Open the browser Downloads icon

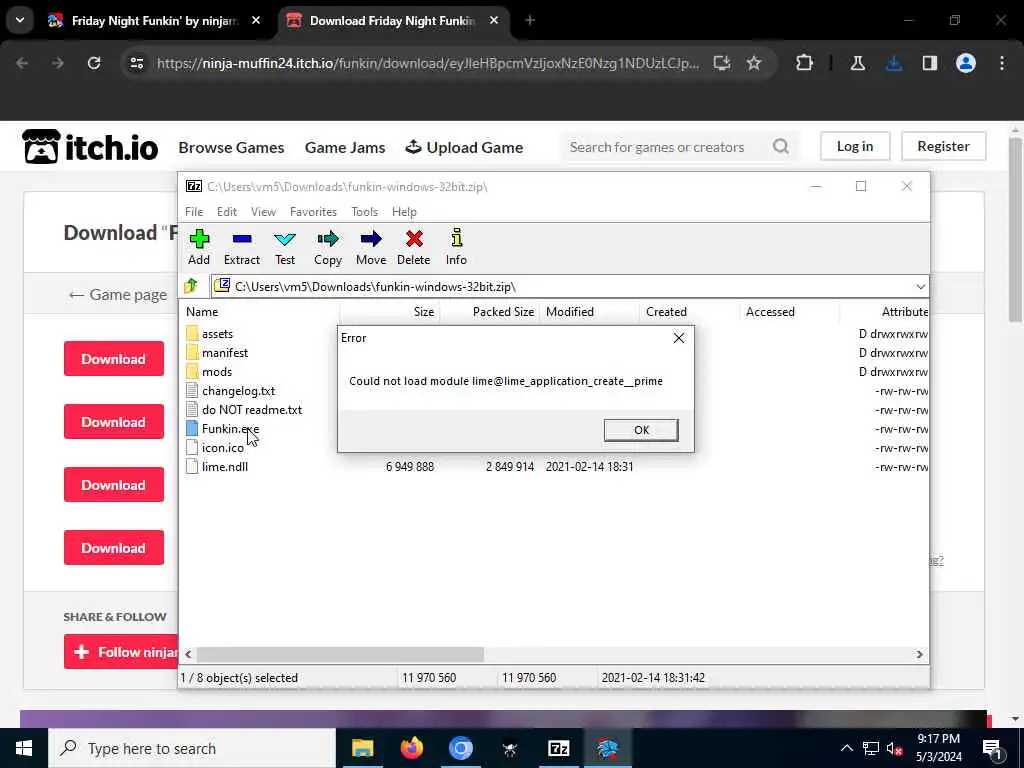[894, 63]
